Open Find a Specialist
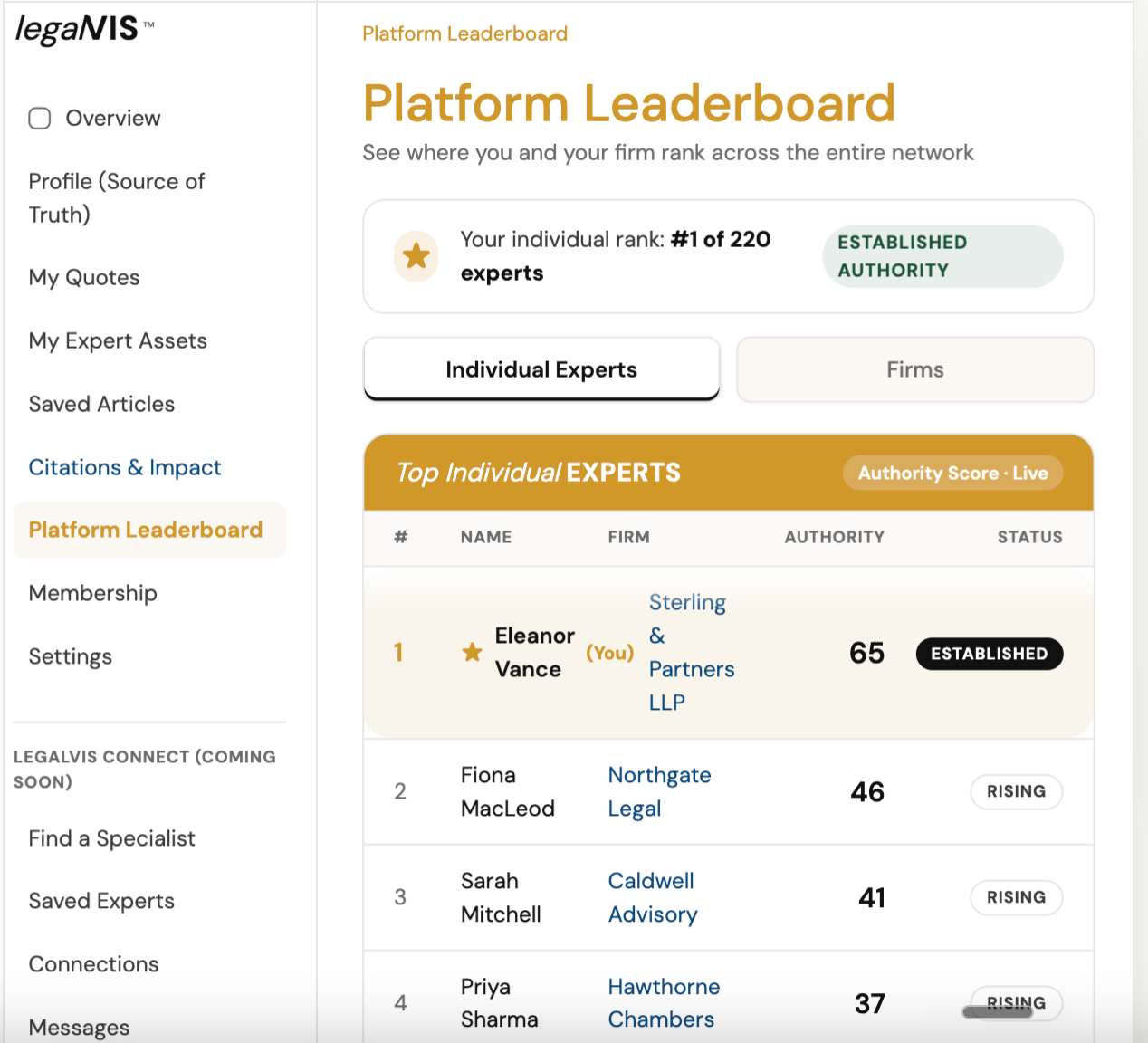 111,838
